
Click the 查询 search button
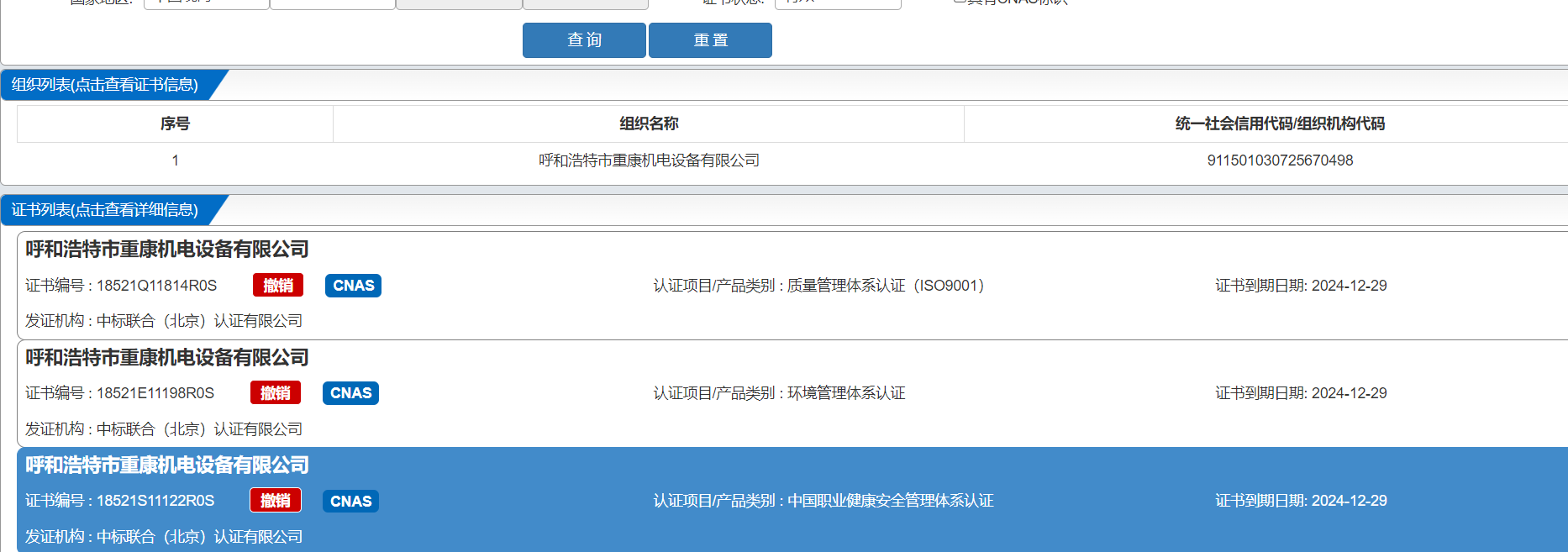tap(584, 40)
